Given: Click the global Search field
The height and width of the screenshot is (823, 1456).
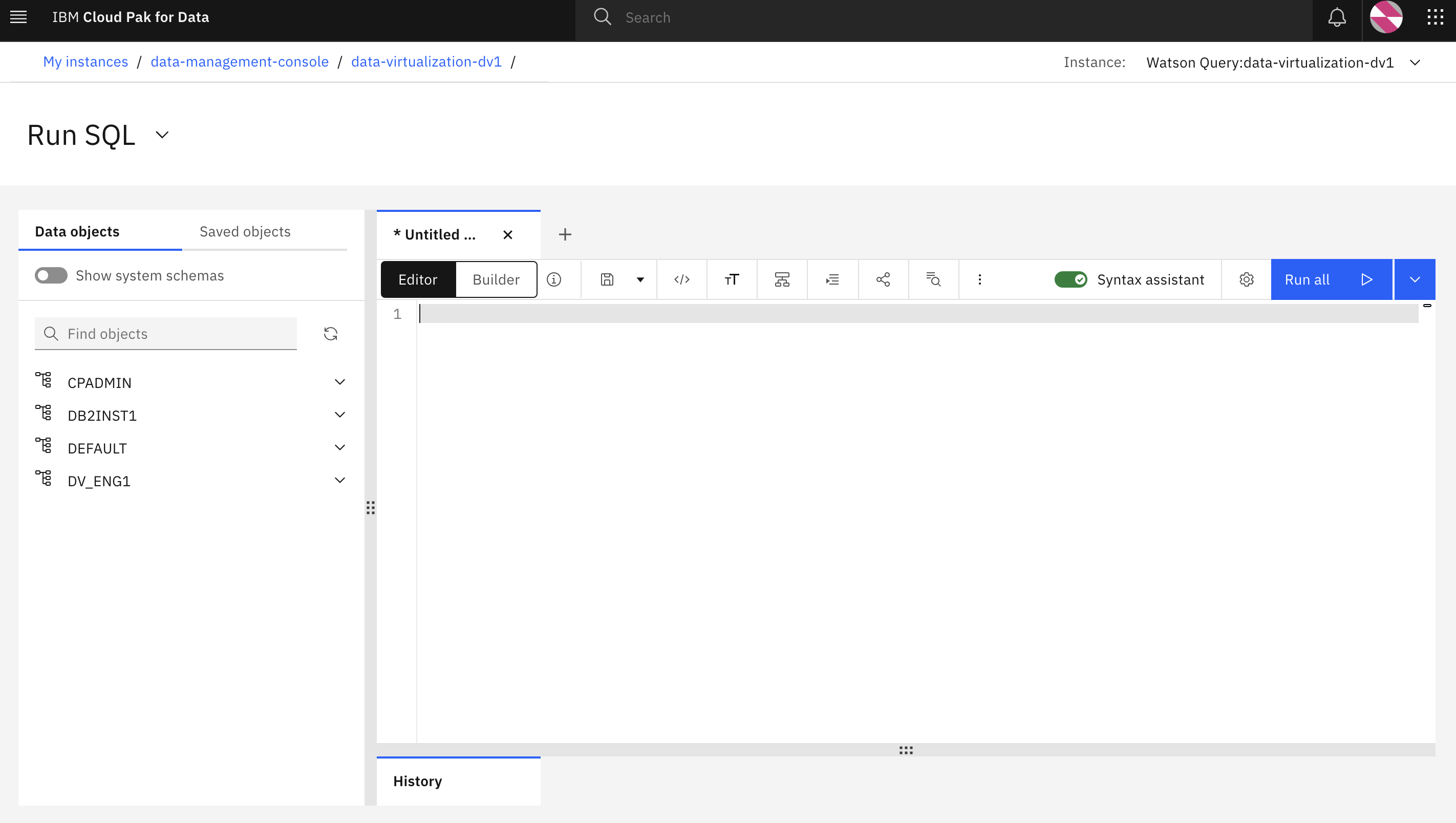Looking at the screenshot, I should click(x=944, y=17).
